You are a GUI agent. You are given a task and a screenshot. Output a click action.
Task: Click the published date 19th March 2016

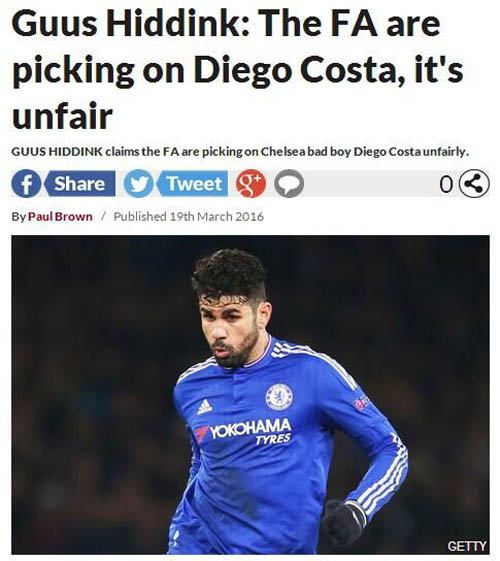coord(216,216)
